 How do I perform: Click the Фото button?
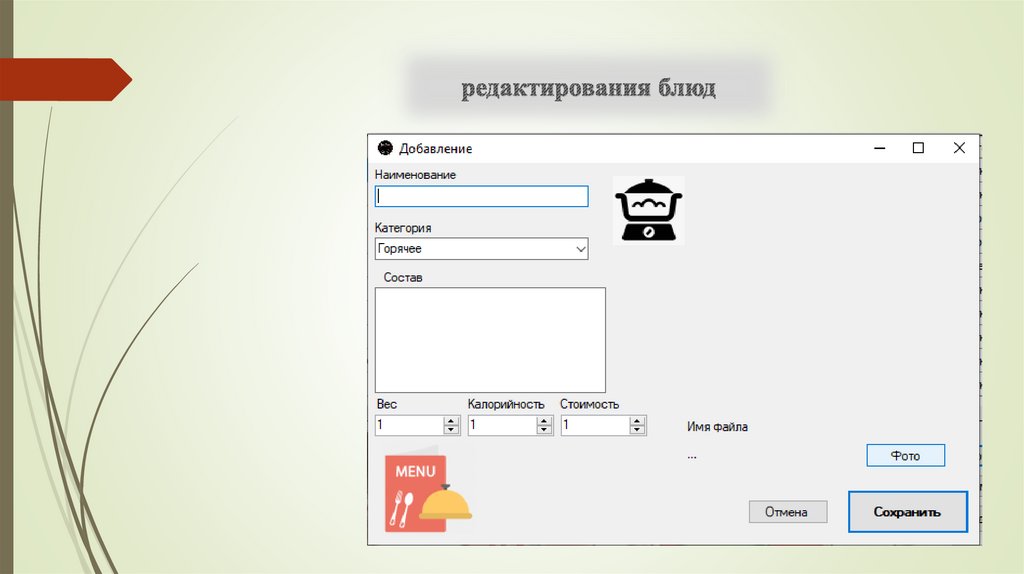pos(905,456)
